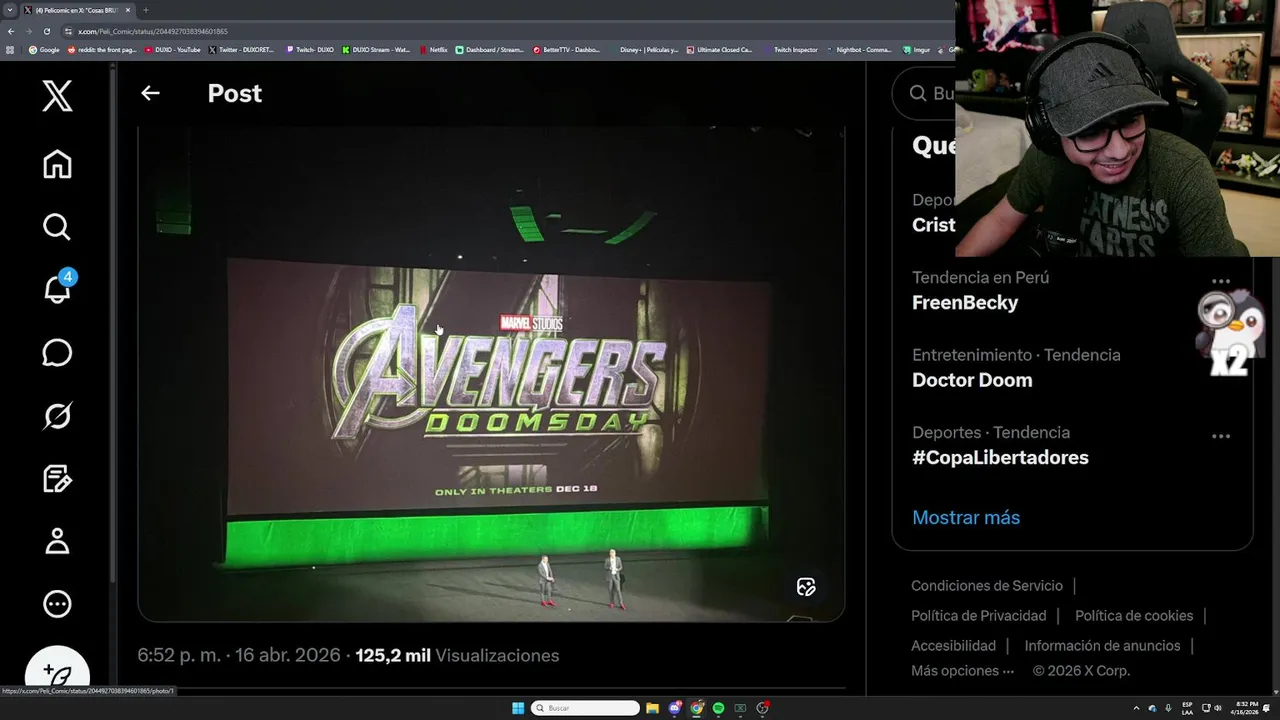1280x720 pixels.
Task: Expand Más opciones footer menu
Action: [x=962, y=671]
